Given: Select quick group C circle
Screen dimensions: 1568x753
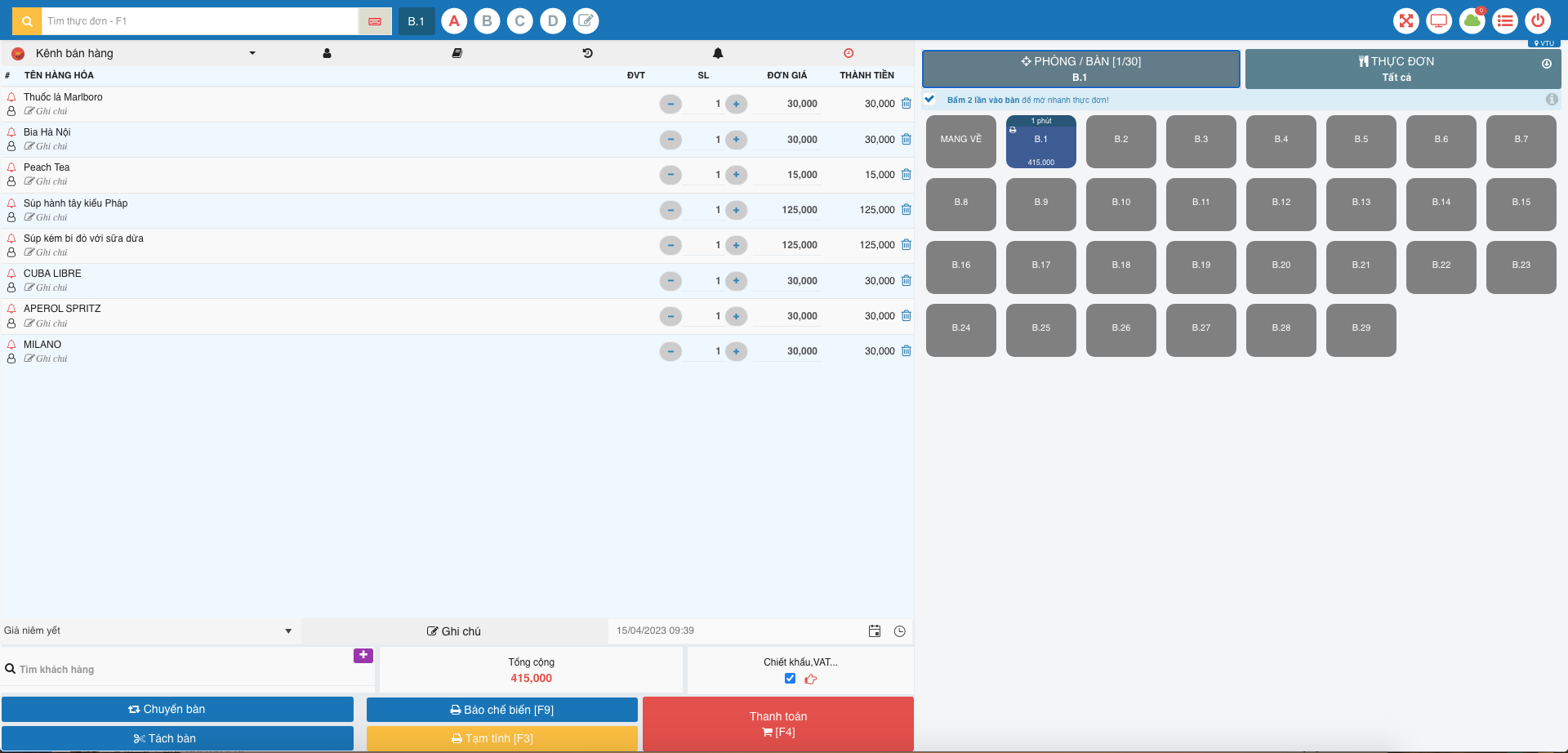Looking at the screenshot, I should [520, 21].
